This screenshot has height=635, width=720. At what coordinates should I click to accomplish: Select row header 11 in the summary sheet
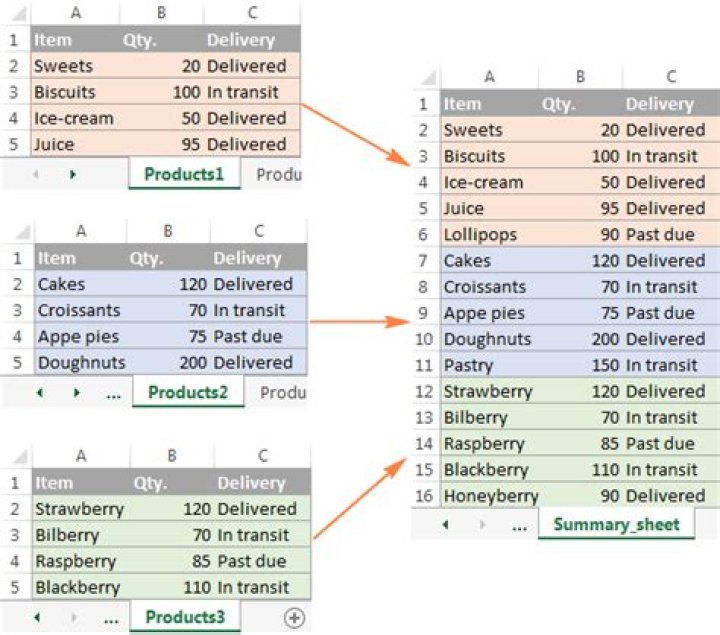(424, 366)
